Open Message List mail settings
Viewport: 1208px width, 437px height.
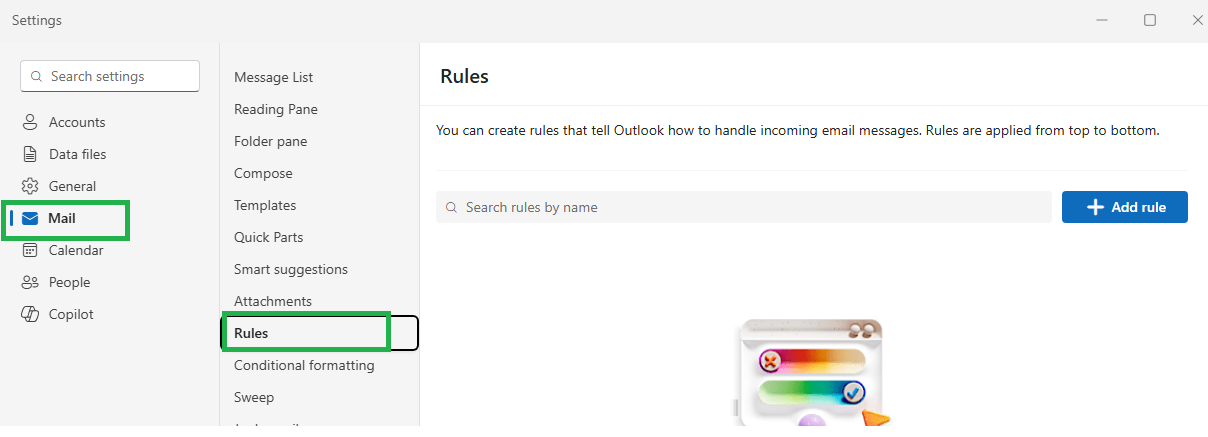pos(274,77)
